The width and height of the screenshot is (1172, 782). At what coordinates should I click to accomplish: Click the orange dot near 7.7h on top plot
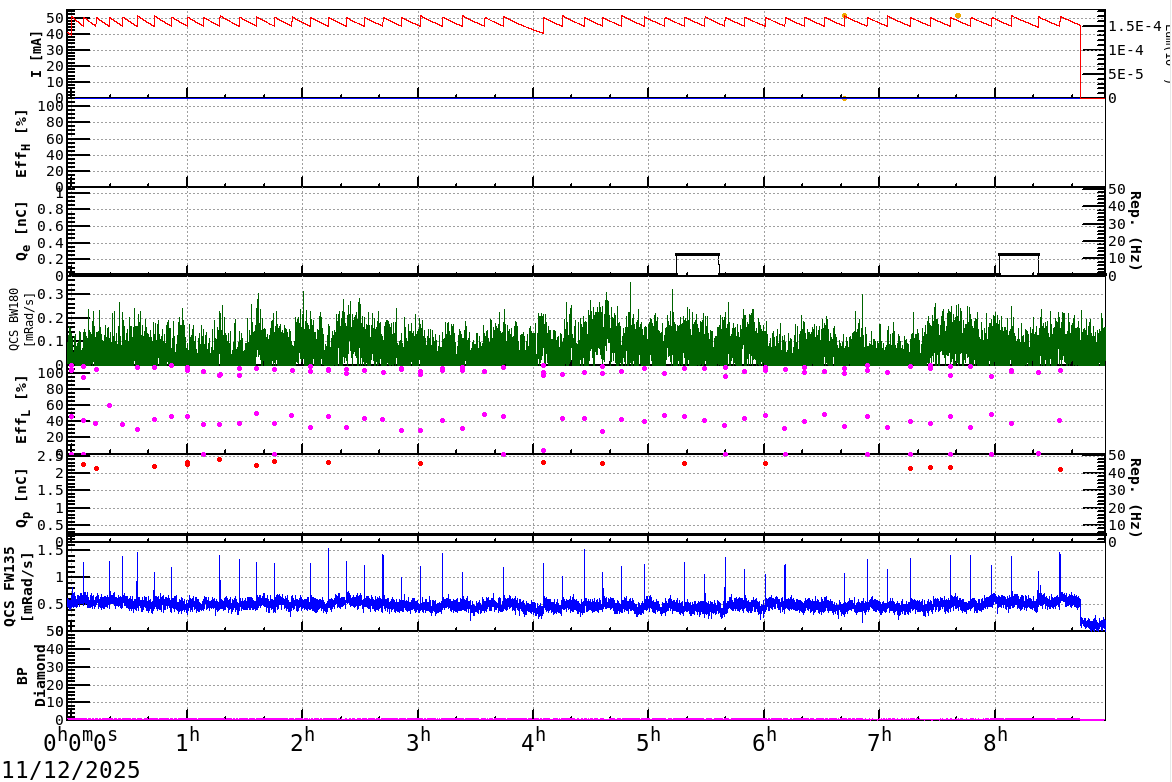pyautogui.click(x=958, y=16)
